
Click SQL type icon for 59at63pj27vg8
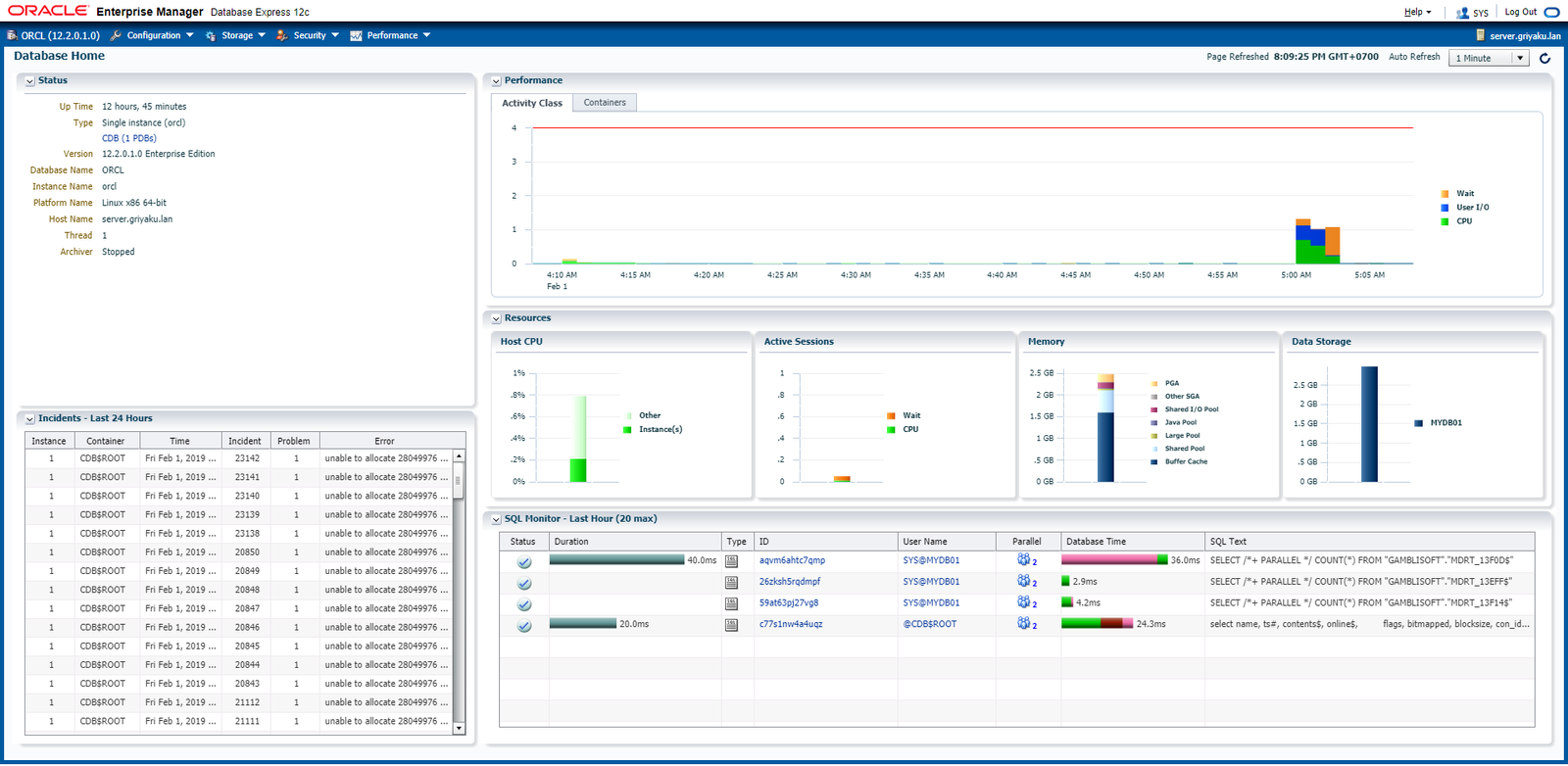[x=731, y=603]
